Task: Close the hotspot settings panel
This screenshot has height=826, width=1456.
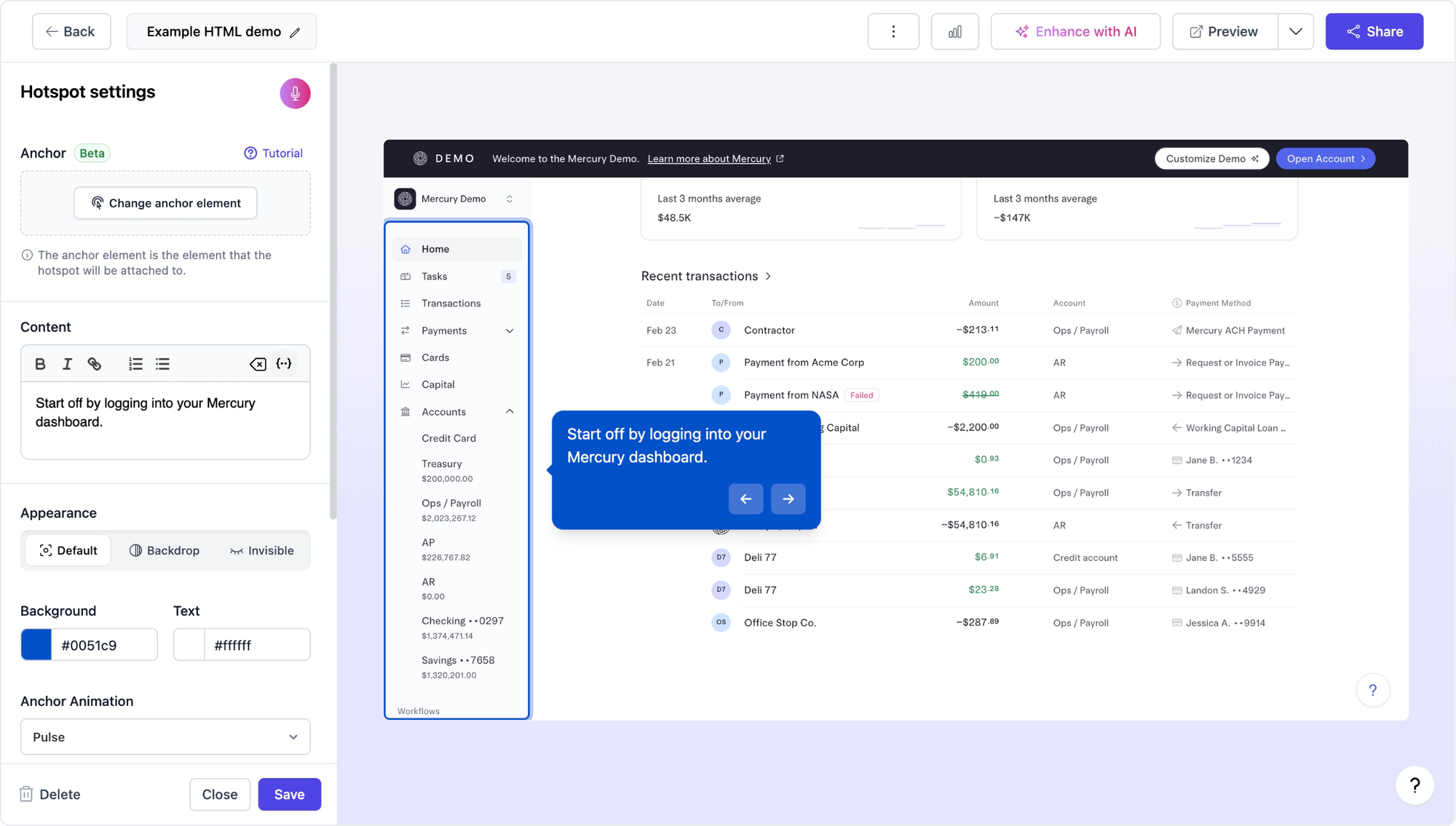Action: [220, 794]
